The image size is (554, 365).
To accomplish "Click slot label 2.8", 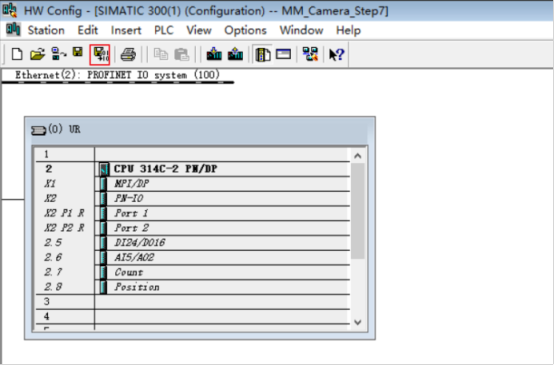I will coord(53,287).
